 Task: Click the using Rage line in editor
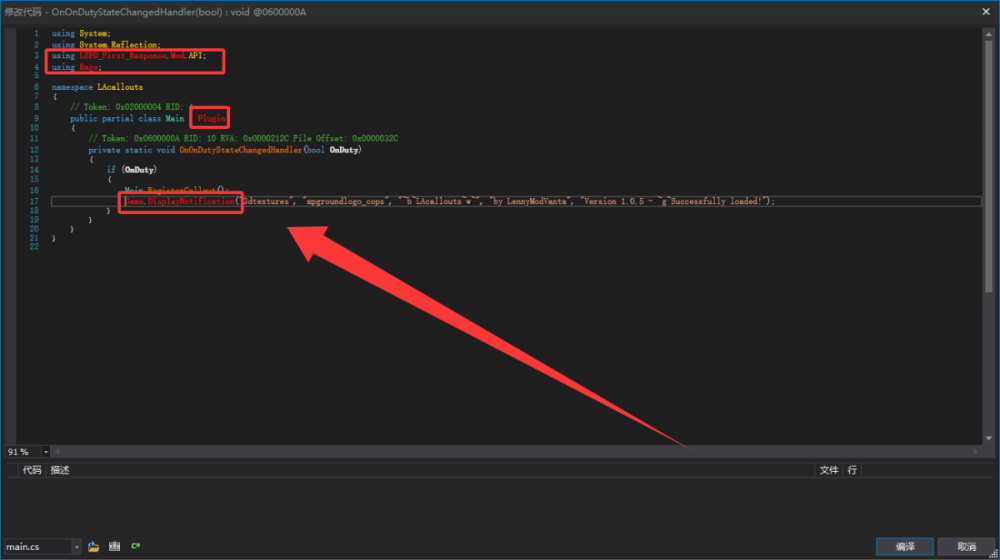(77, 68)
